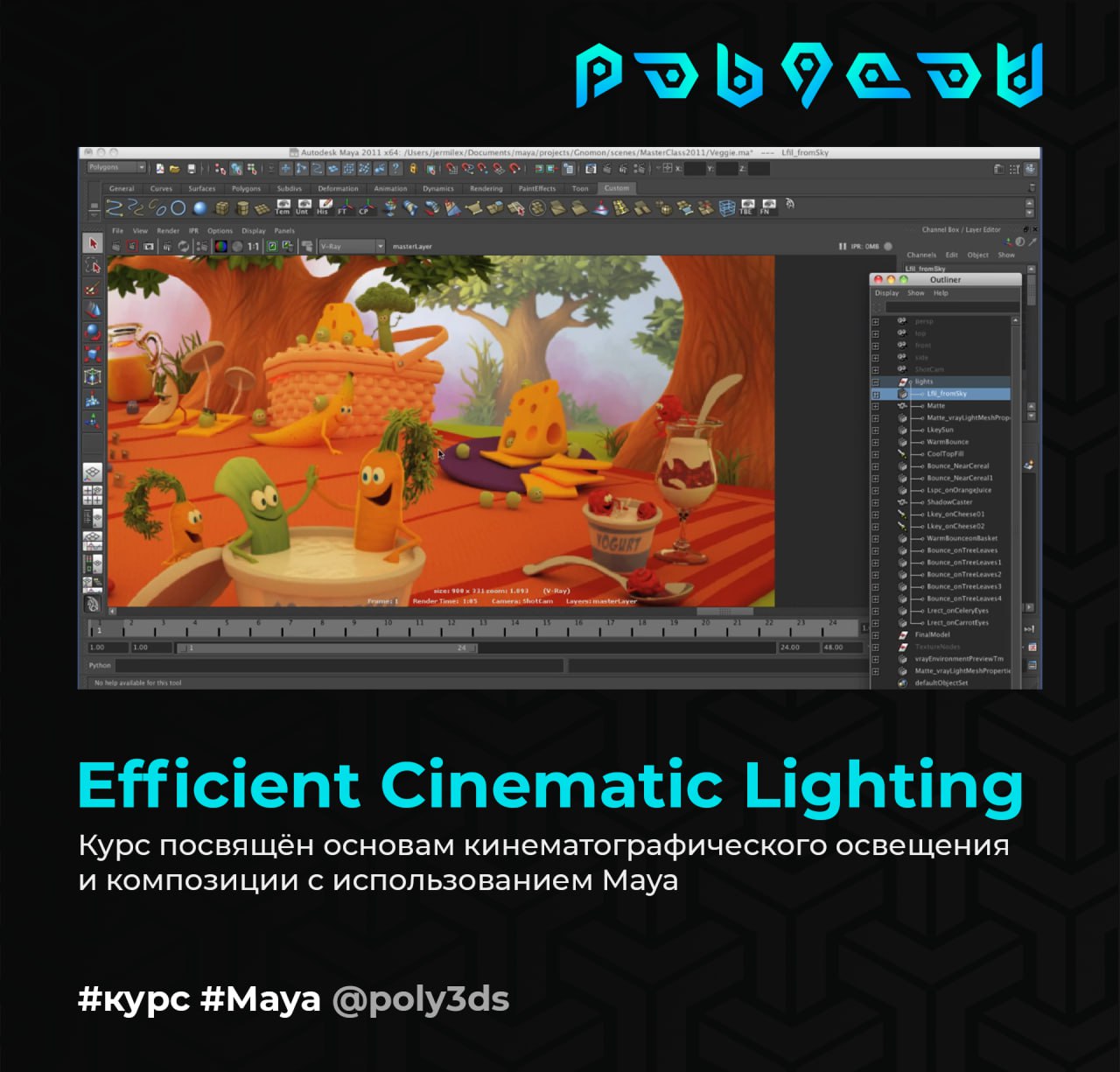Expand the CoolTopFill node in Outliner
1120x1072 pixels.
click(x=875, y=454)
